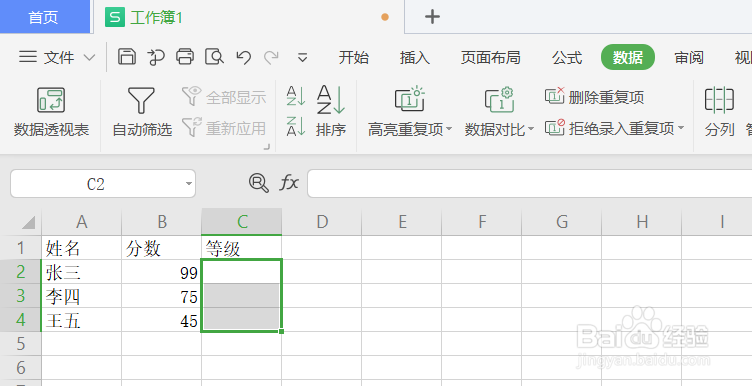This screenshot has width=752, height=386.
Task: Click cell with score 75
Action: (x=162, y=296)
